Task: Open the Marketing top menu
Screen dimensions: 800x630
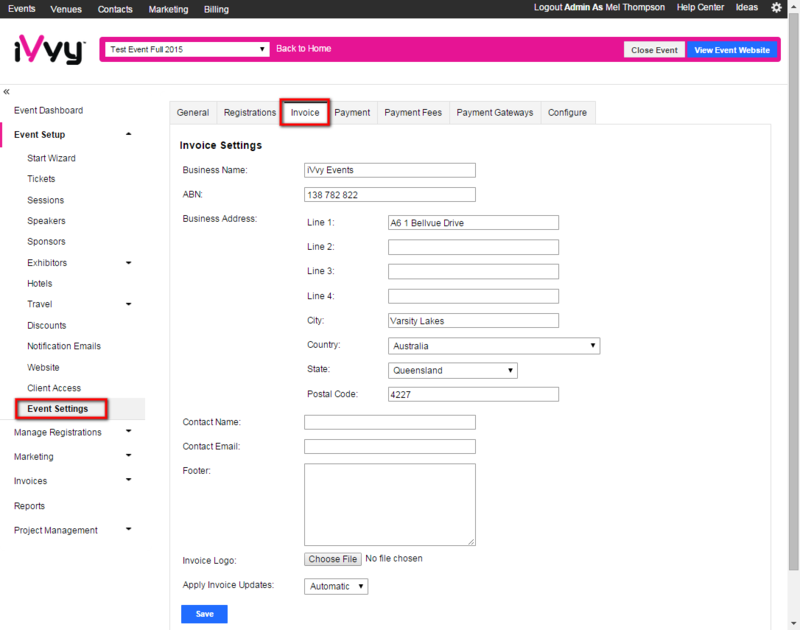Action: tap(169, 9)
